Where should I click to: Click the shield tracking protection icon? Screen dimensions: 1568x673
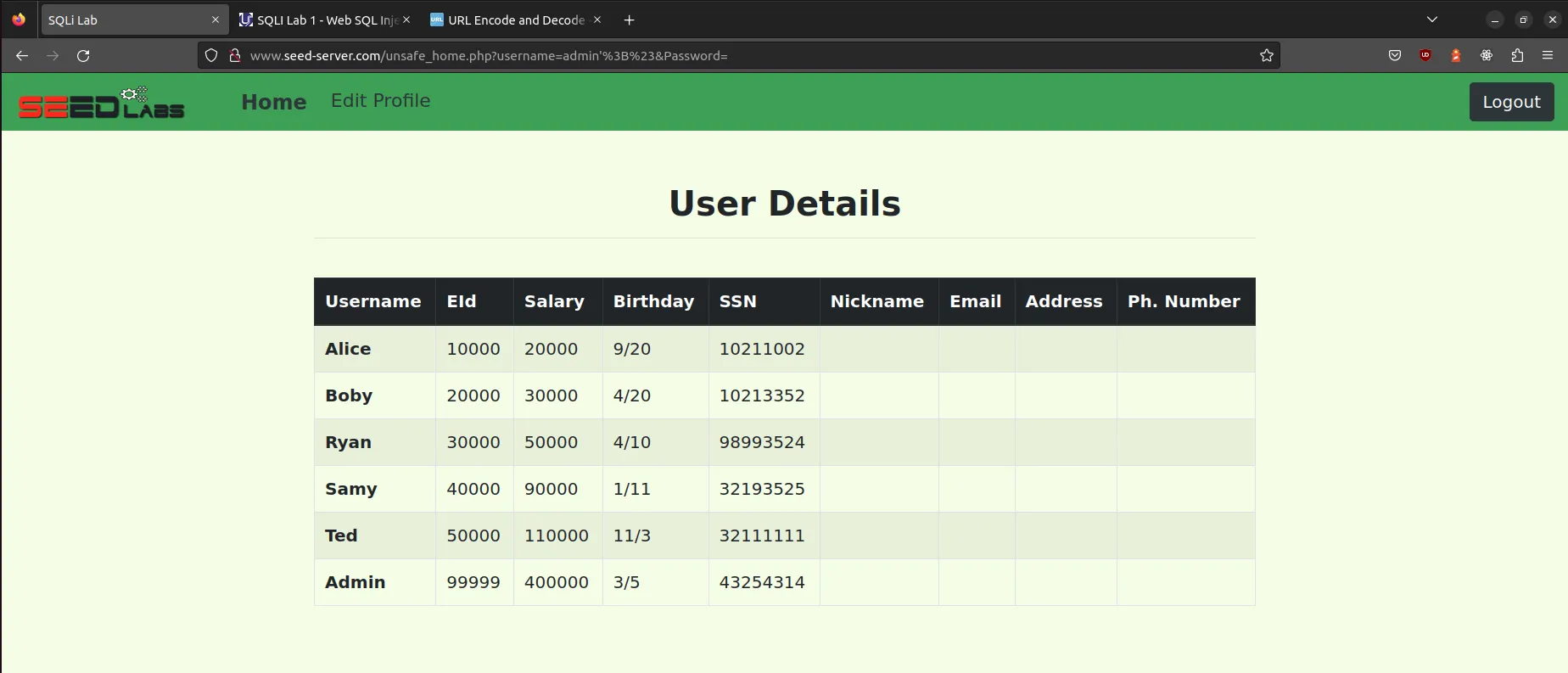click(x=211, y=56)
